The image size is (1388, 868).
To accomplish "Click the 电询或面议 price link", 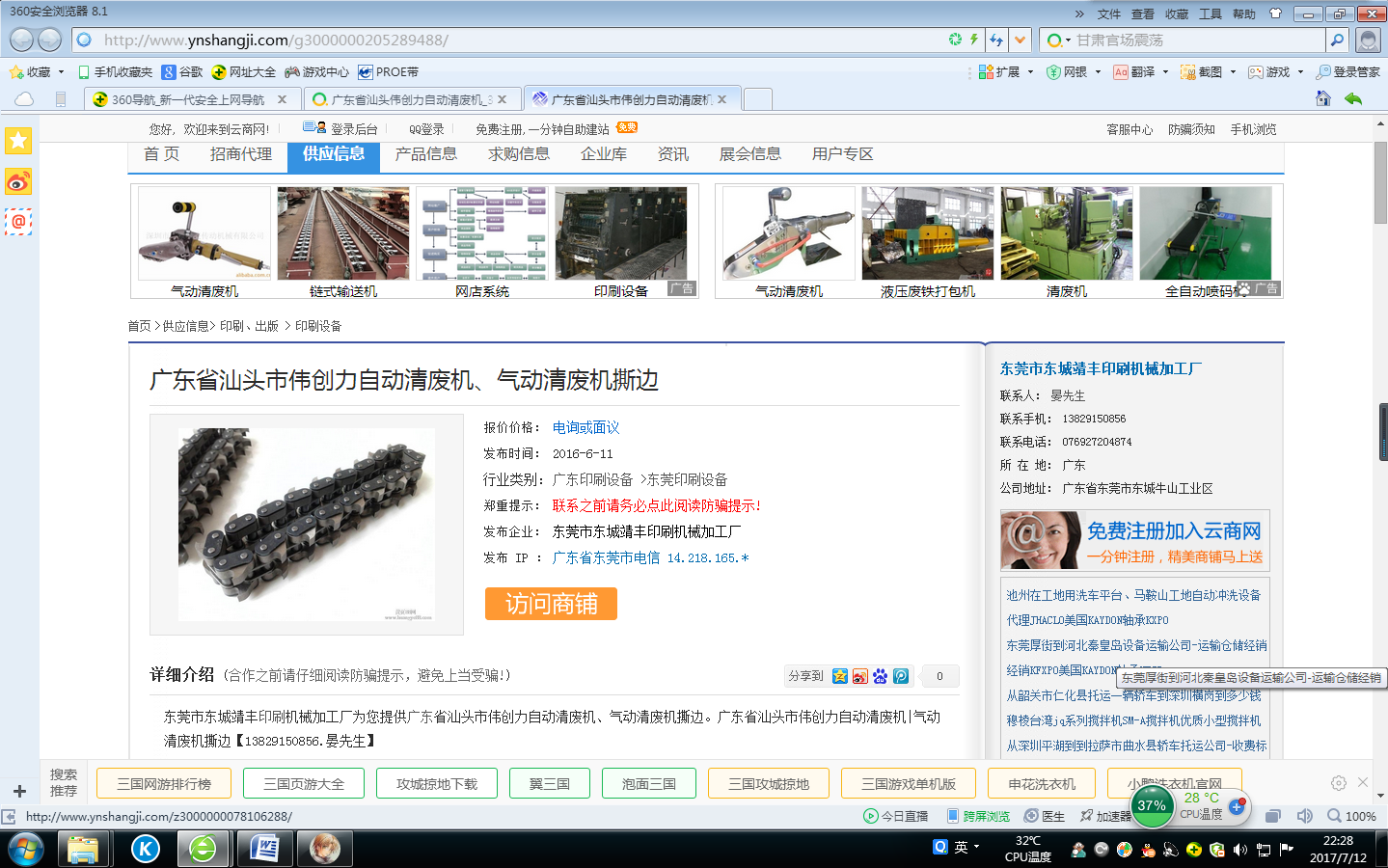I will (585, 427).
